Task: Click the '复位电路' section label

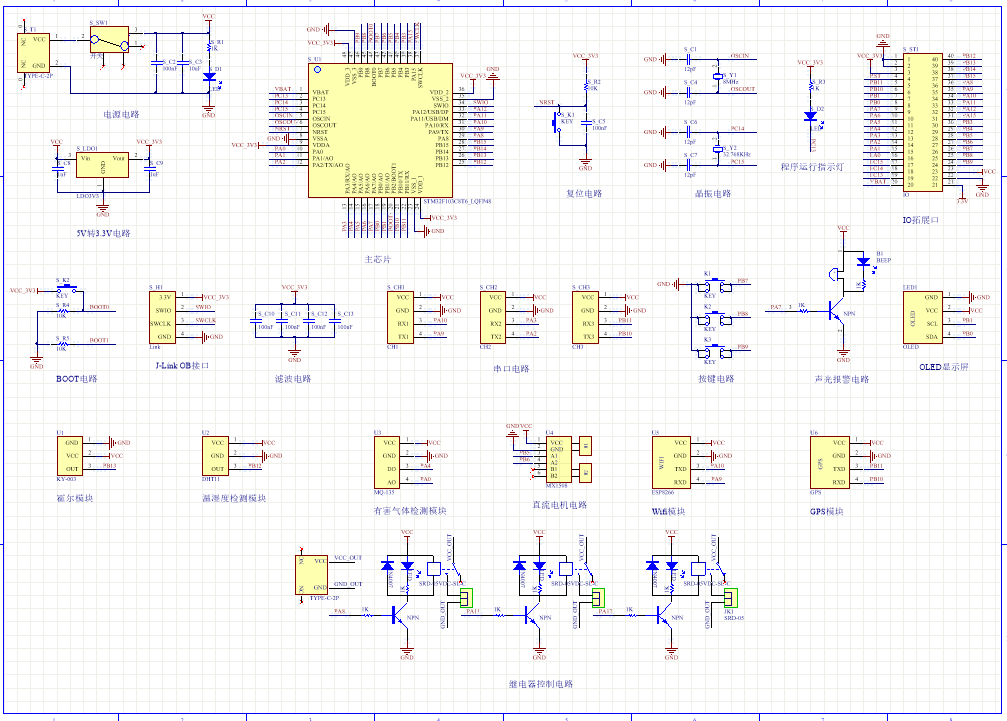Action: click(584, 193)
